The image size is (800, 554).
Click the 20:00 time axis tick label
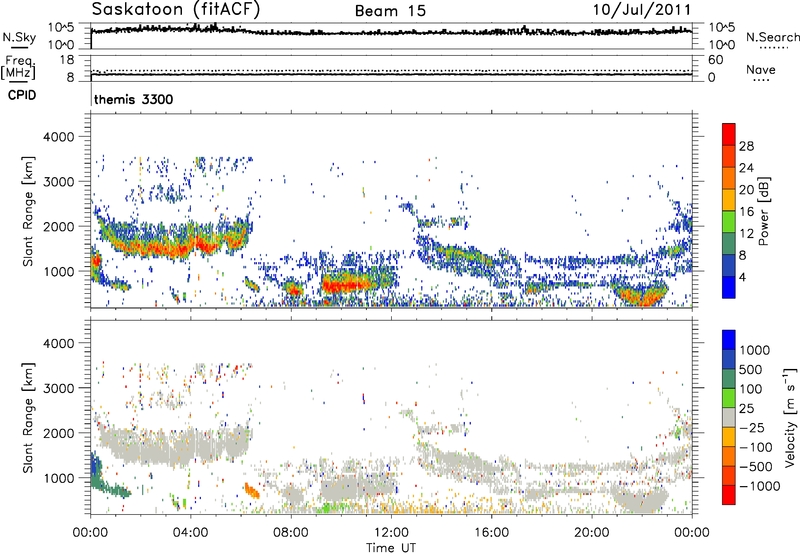click(592, 533)
